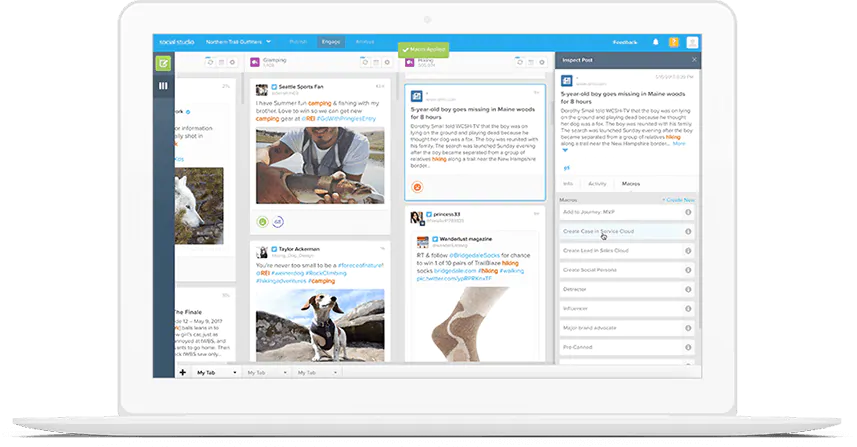Viewport: 857px width, 447px height.
Task: Click the Macro Applied notification banner
Action: (424, 50)
